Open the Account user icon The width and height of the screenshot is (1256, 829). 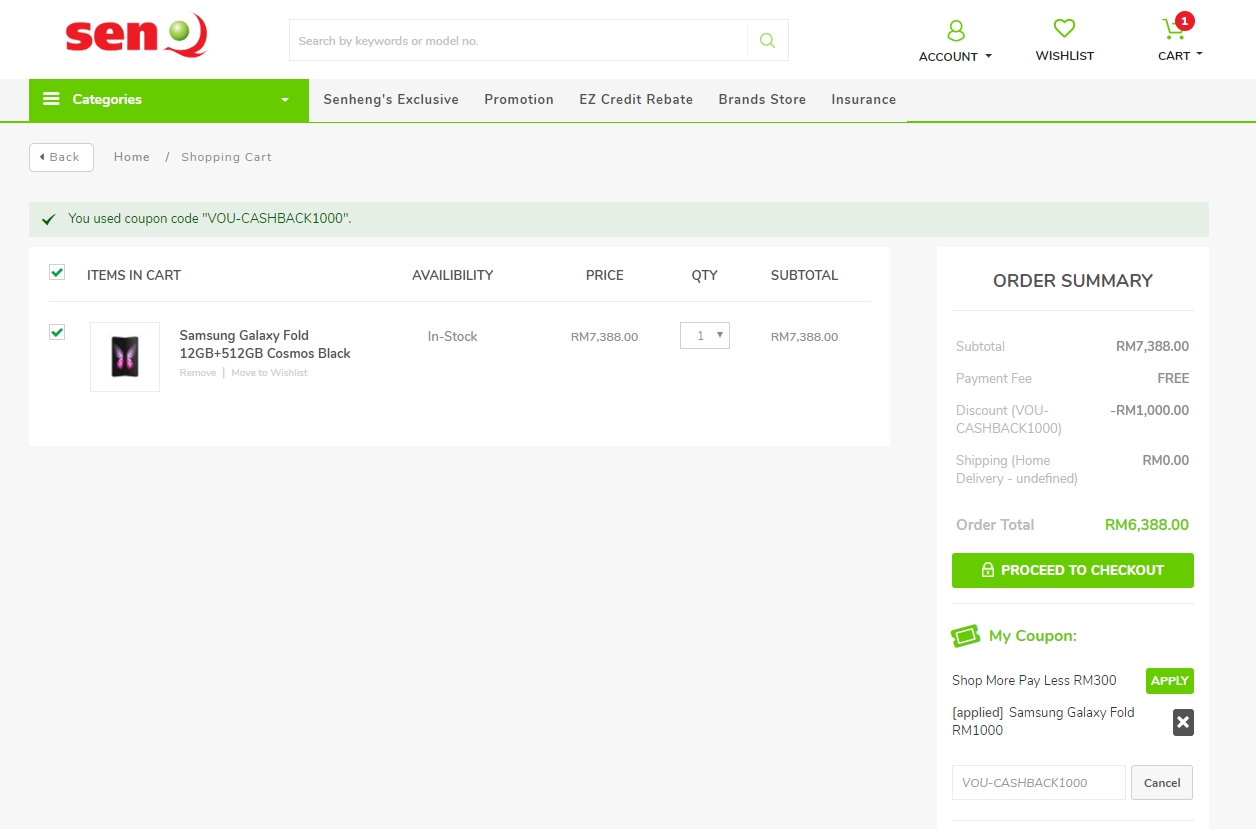click(x=955, y=30)
